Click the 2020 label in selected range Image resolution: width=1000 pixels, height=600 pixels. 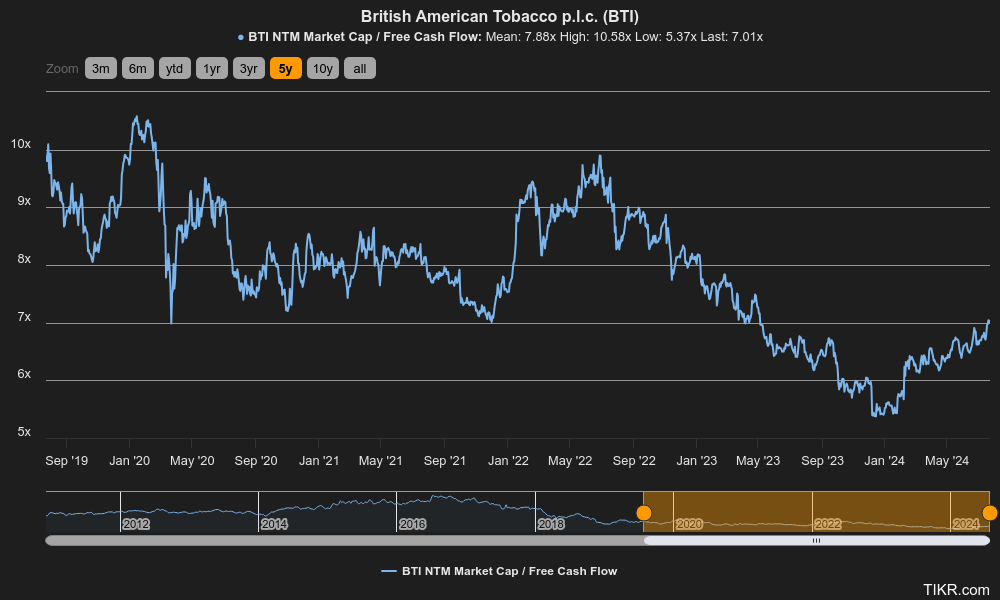(689, 524)
